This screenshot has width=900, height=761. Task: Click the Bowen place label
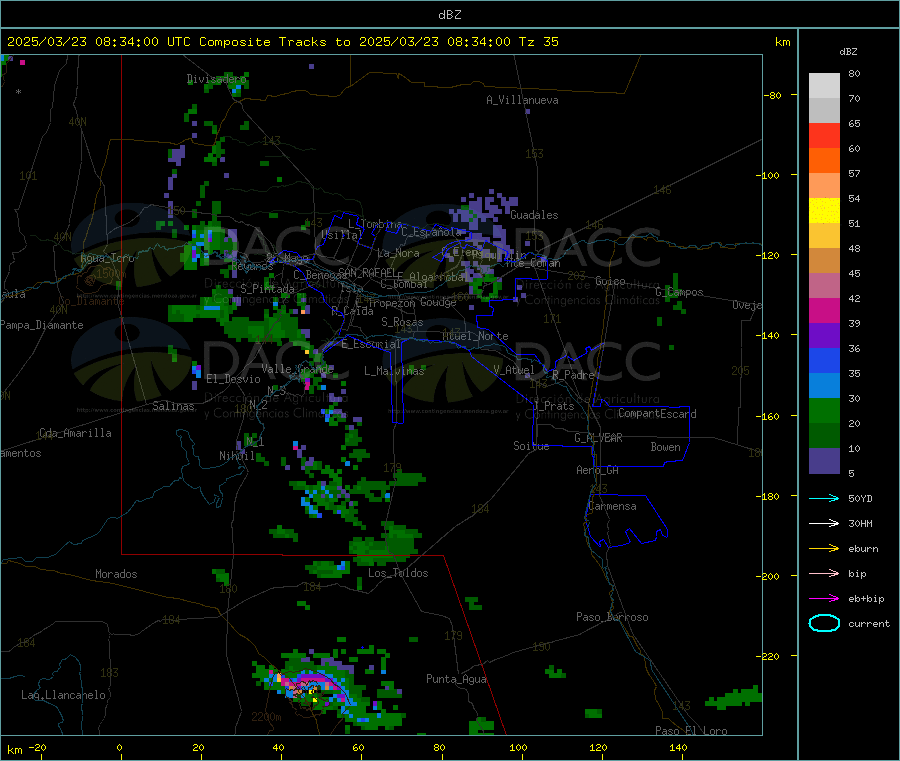(666, 447)
